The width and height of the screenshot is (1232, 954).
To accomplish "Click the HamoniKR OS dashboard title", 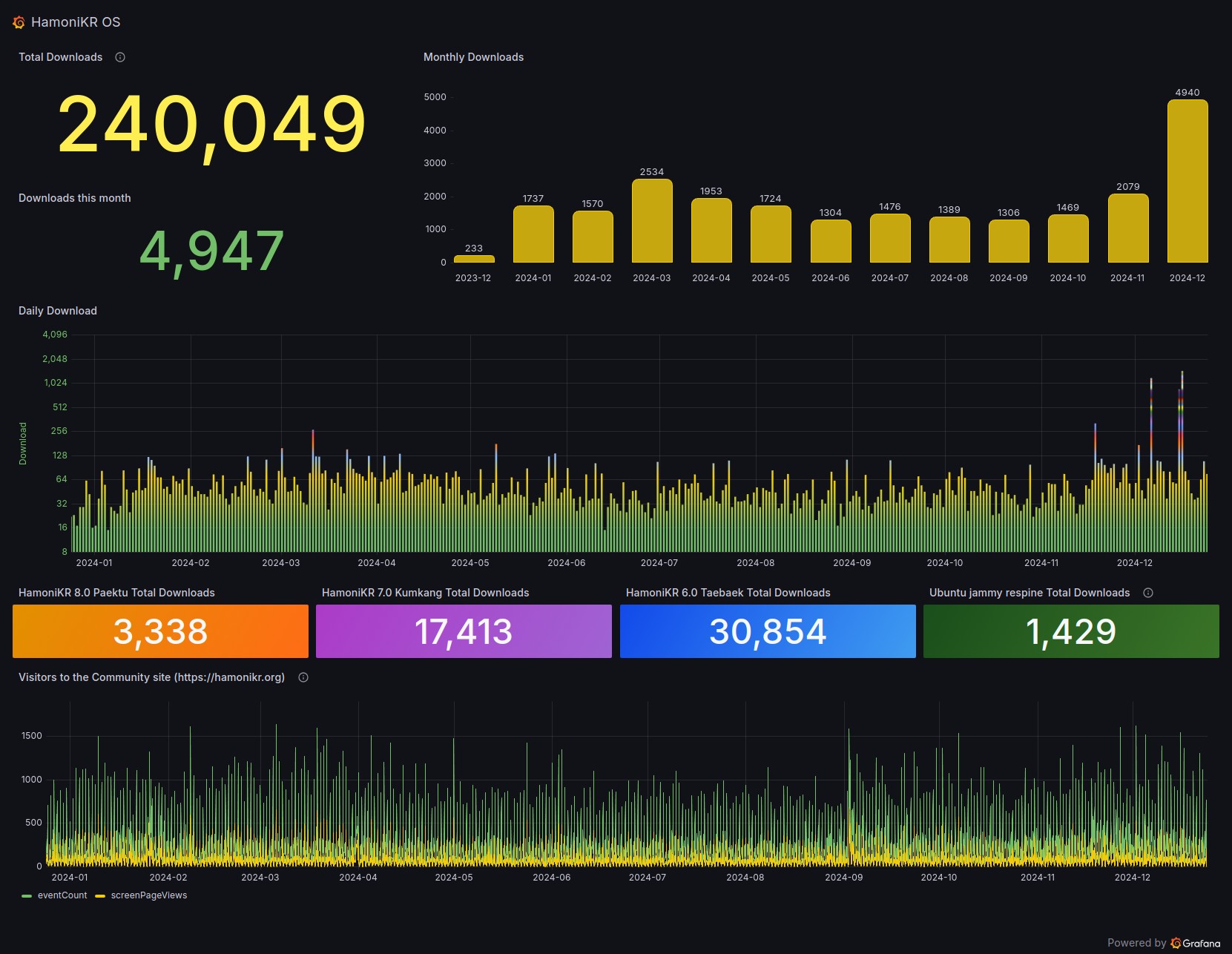I will [x=76, y=22].
